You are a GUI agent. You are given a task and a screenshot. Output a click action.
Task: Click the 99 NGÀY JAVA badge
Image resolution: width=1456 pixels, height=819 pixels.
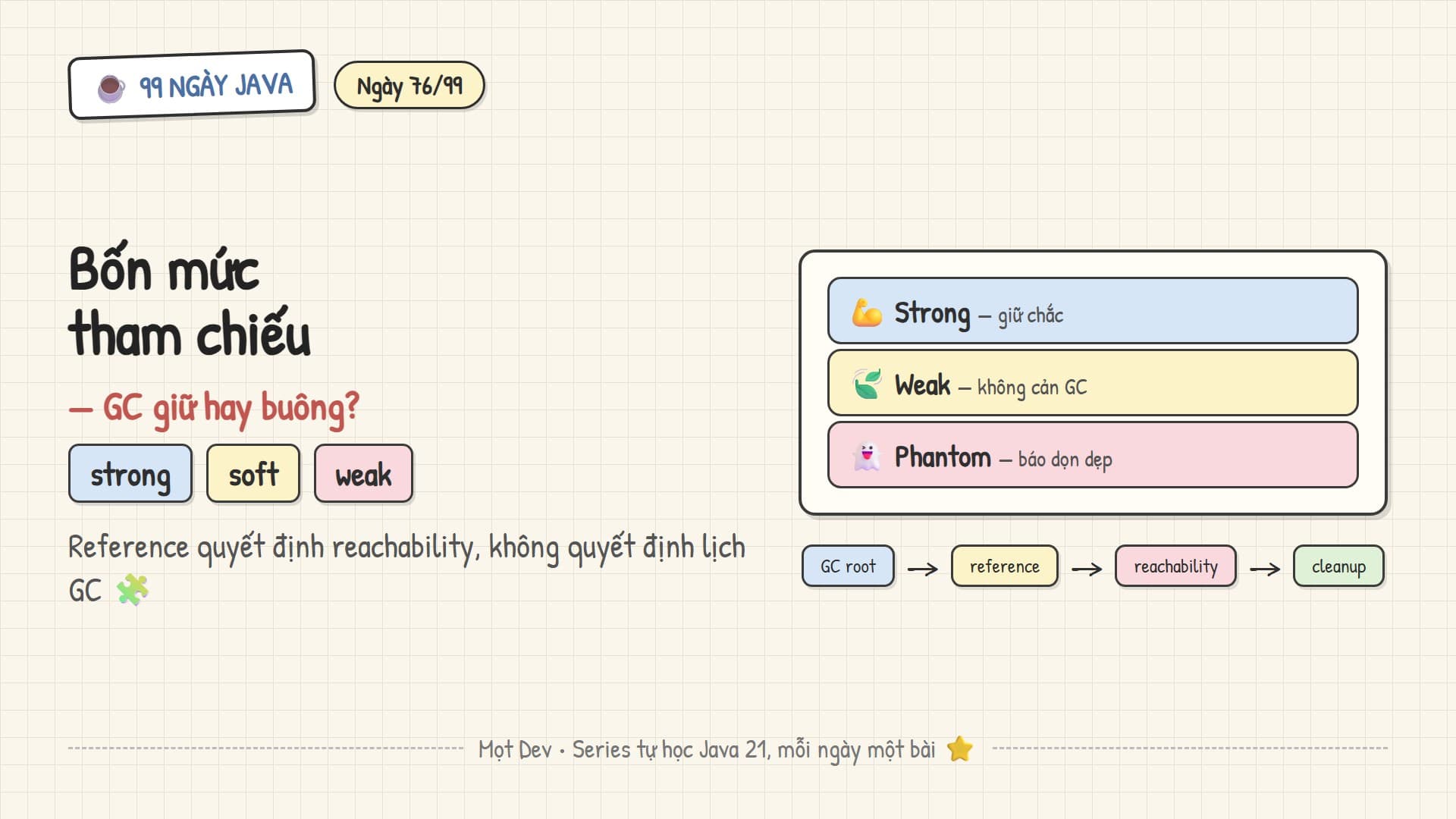click(192, 85)
